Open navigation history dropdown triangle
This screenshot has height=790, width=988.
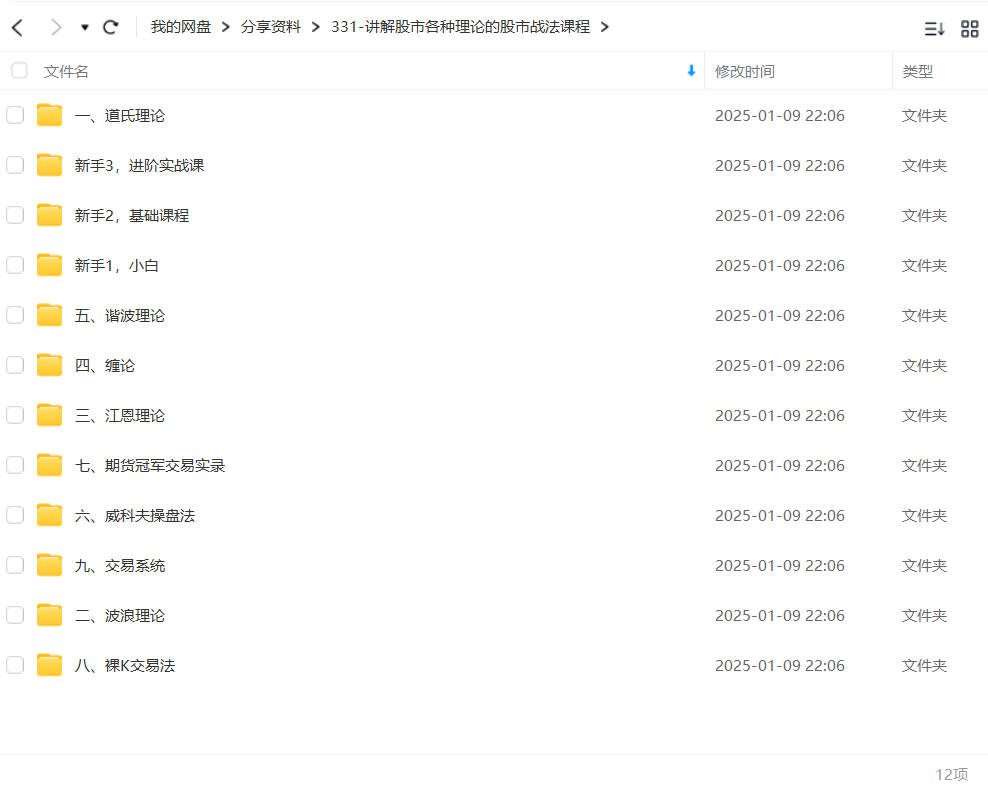pos(84,27)
